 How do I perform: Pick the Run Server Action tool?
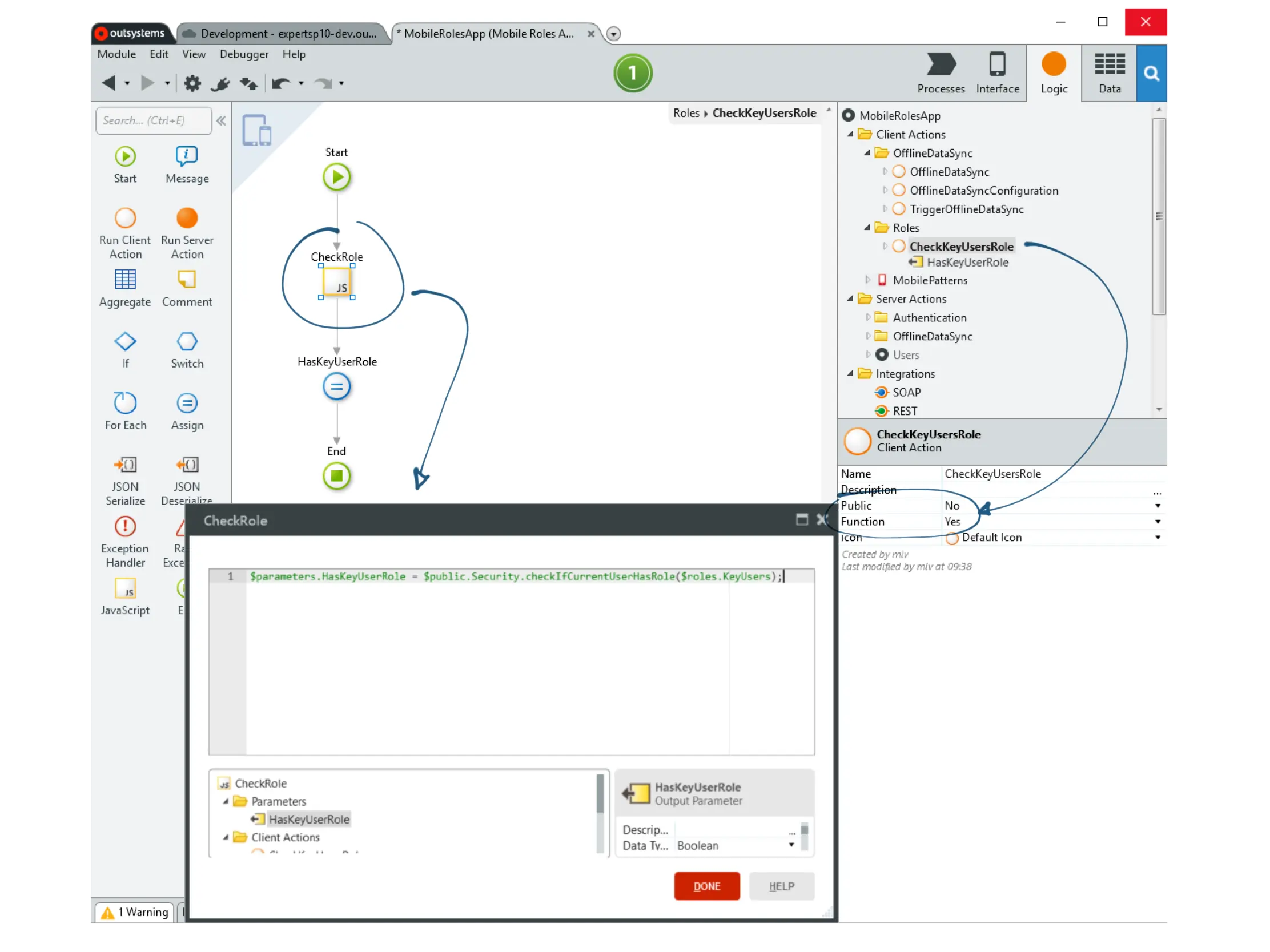(x=187, y=219)
